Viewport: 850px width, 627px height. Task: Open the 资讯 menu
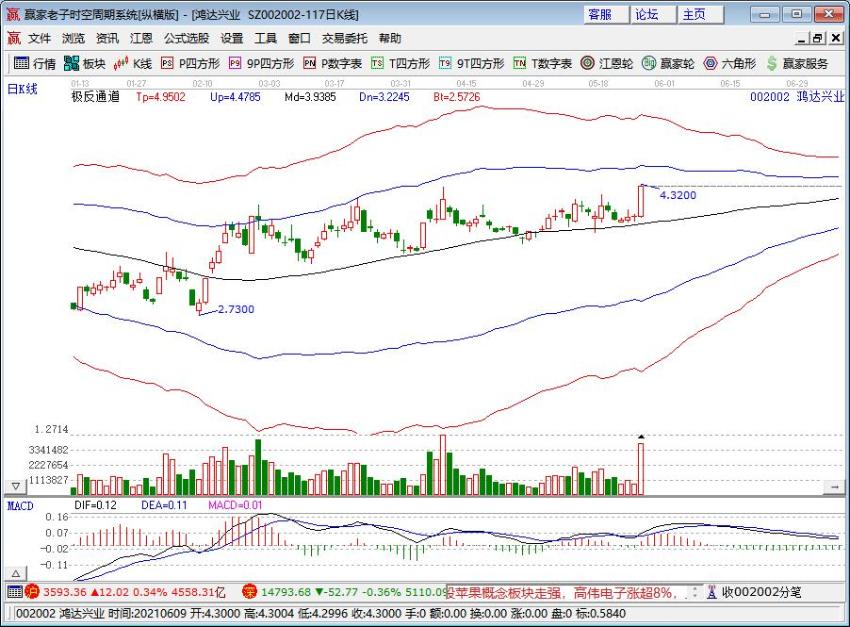107,38
